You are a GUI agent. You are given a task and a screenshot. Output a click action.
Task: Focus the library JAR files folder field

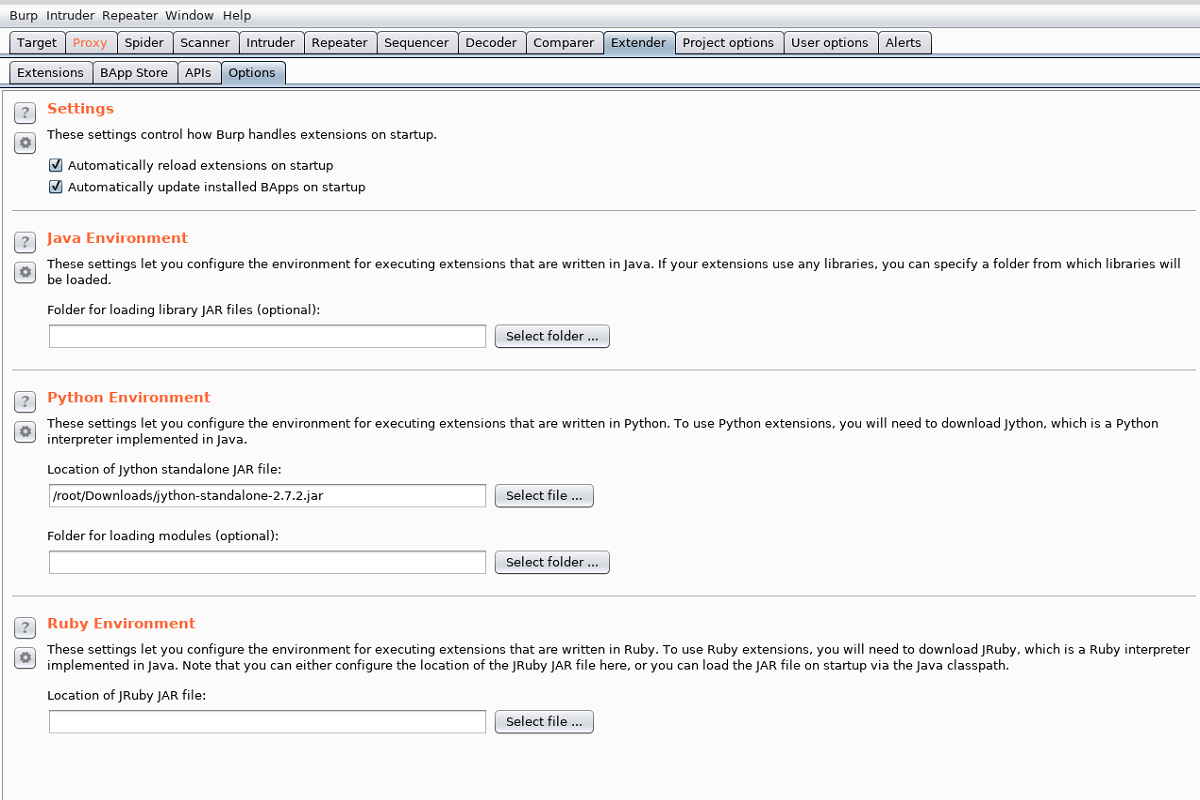coord(268,336)
